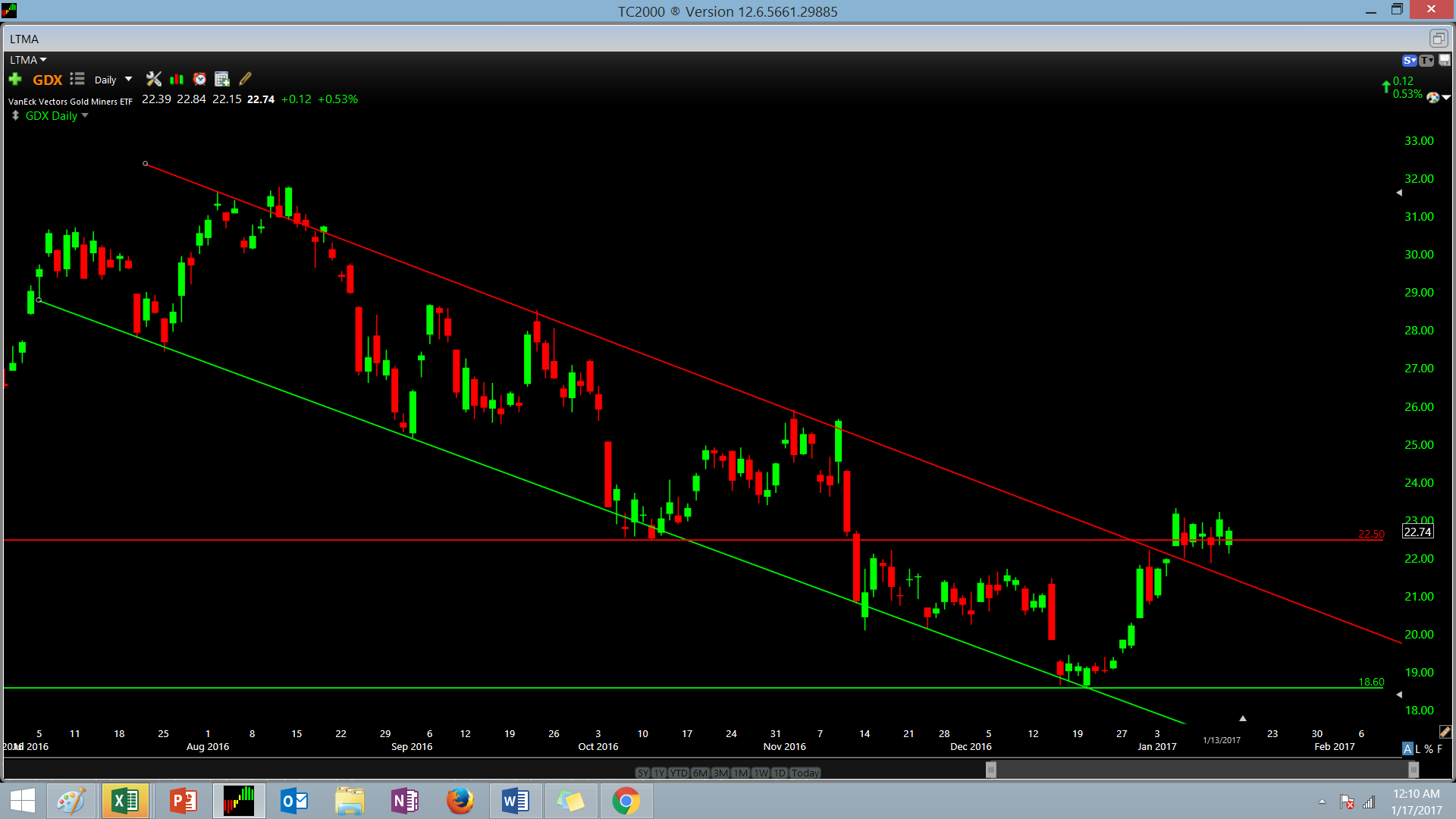This screenshot has height=819, width=1456.
Task: Toggle percent scale % button
Action: [x=1429, y=748]
